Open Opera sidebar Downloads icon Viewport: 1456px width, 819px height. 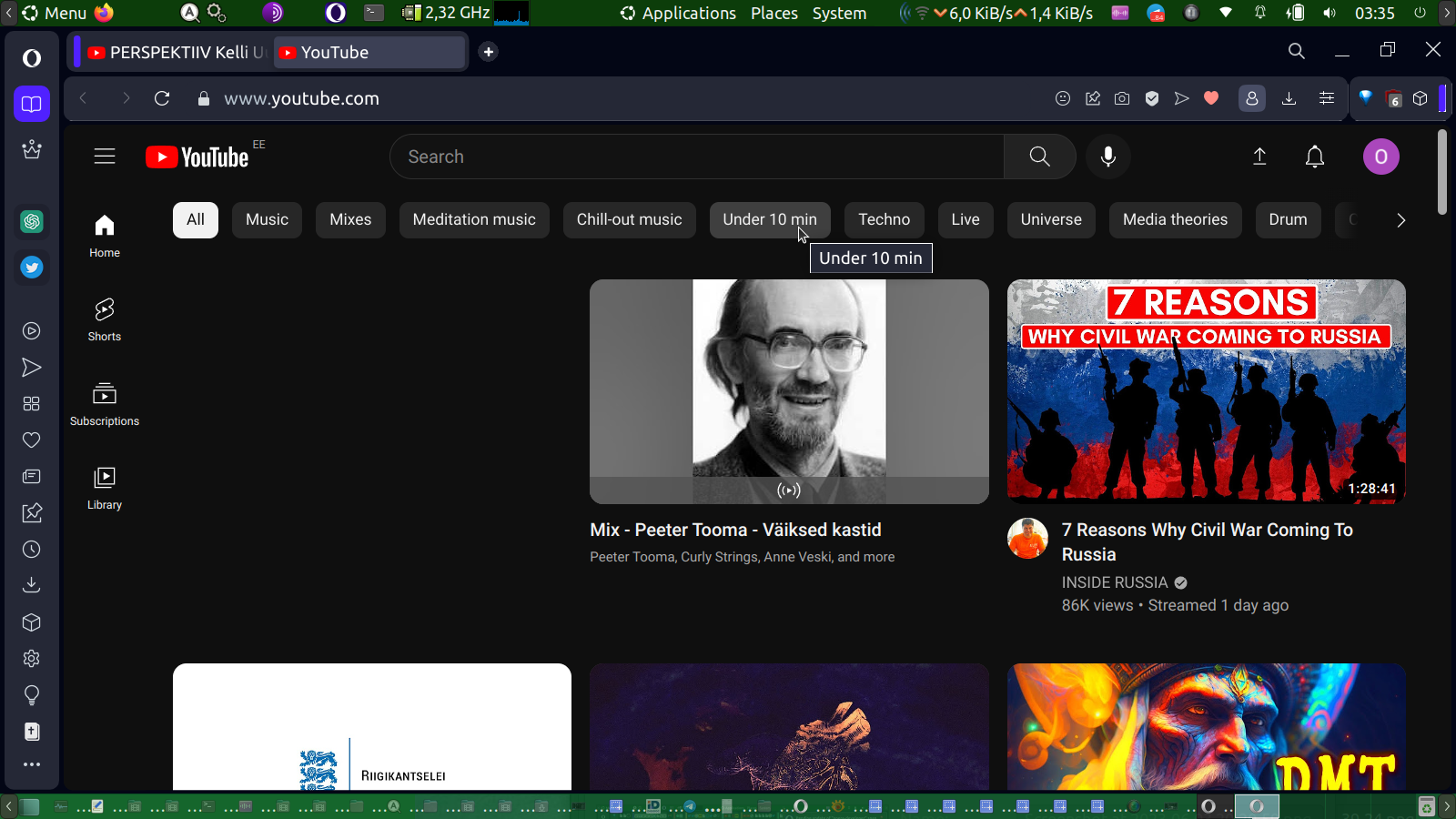pyautogui.click(x=32, y=585)
